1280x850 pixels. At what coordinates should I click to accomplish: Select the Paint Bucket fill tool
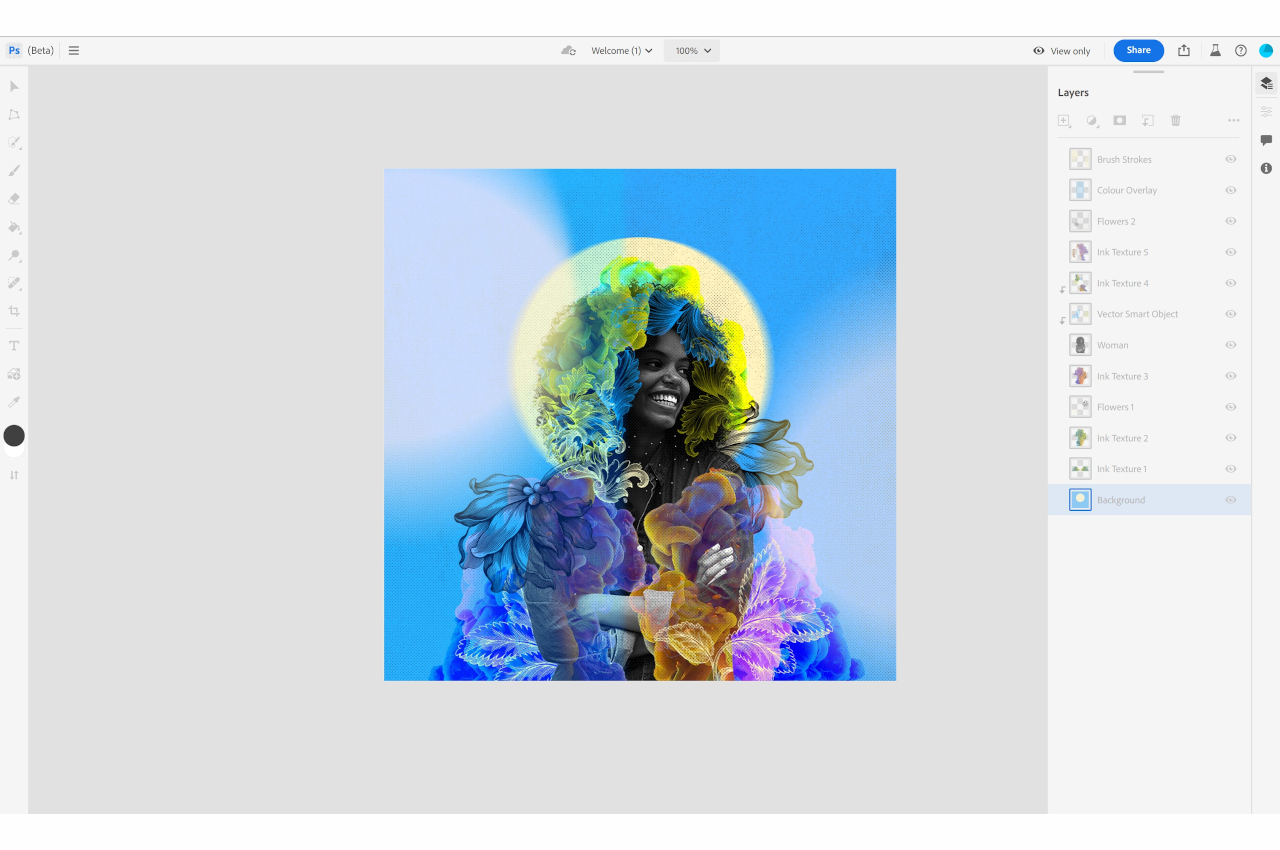[x=14, y=227]
